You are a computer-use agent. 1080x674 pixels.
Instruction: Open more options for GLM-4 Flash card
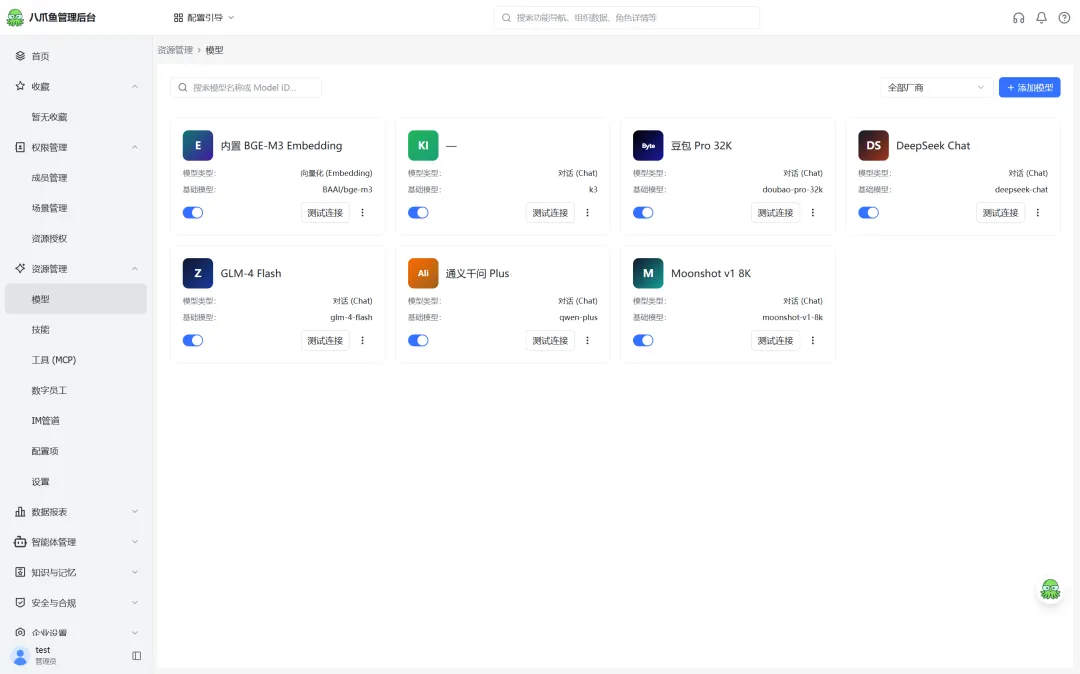tap(362, 340)
